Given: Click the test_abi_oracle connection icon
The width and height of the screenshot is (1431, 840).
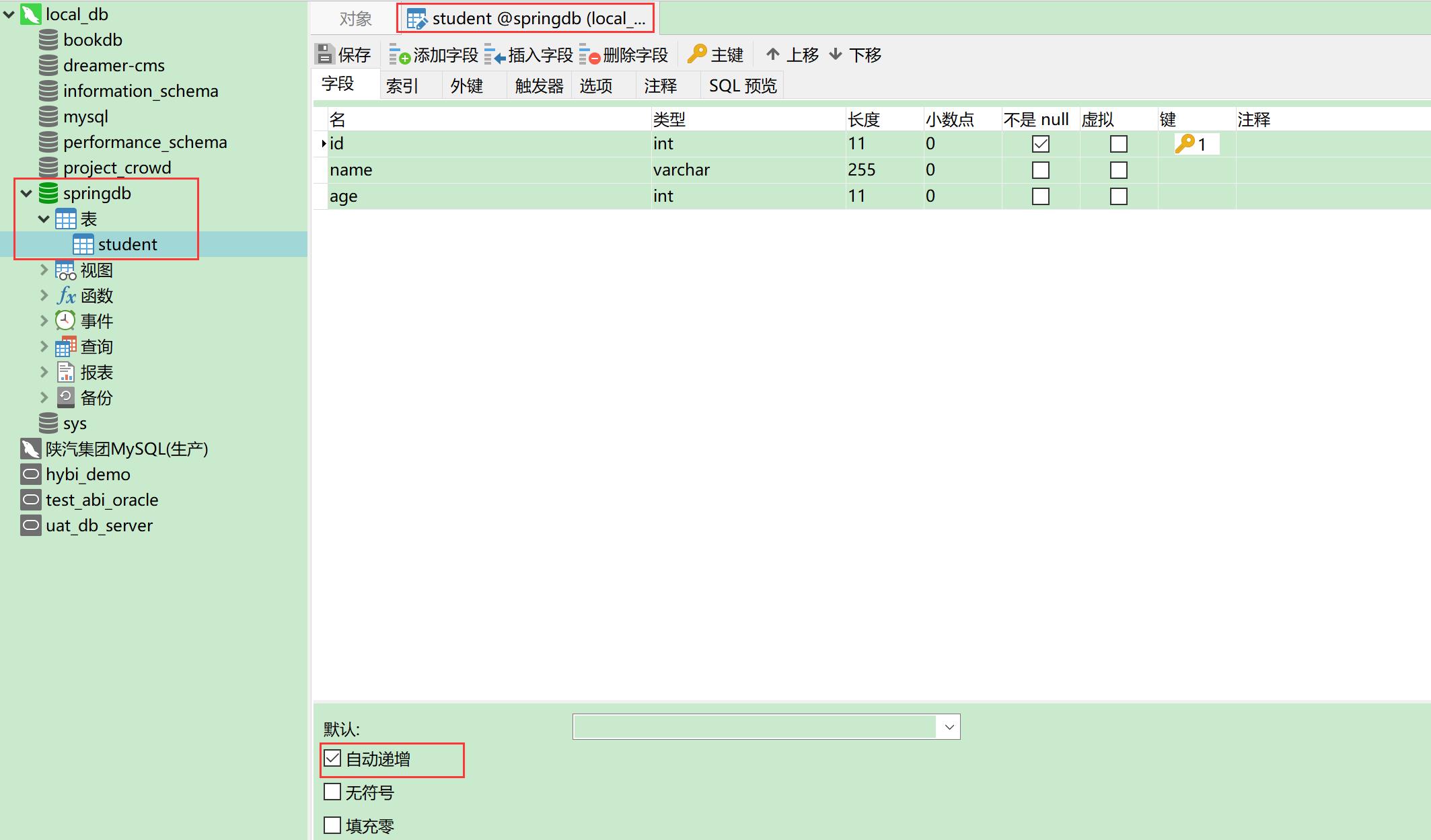Looking at the screenshot, I should click(31, 500).
